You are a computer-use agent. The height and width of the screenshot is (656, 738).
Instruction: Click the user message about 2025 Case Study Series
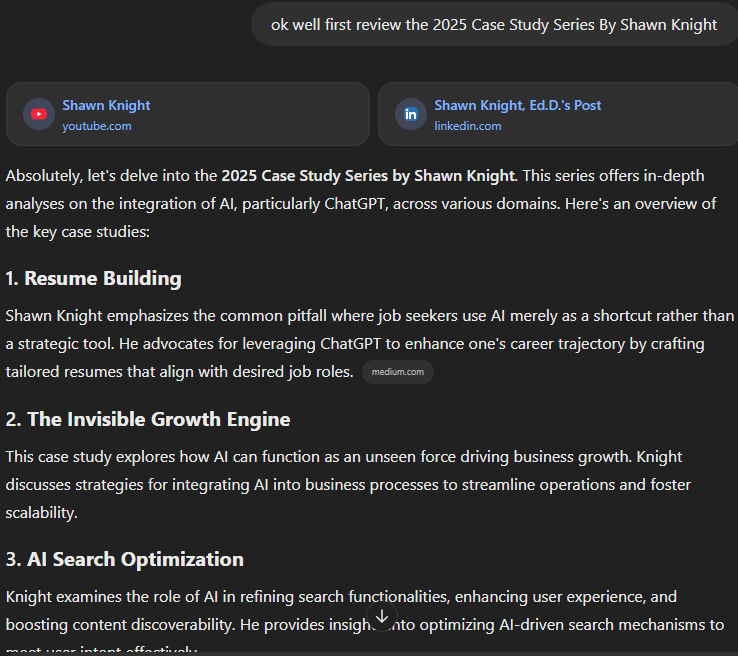[x=494, y=24]
